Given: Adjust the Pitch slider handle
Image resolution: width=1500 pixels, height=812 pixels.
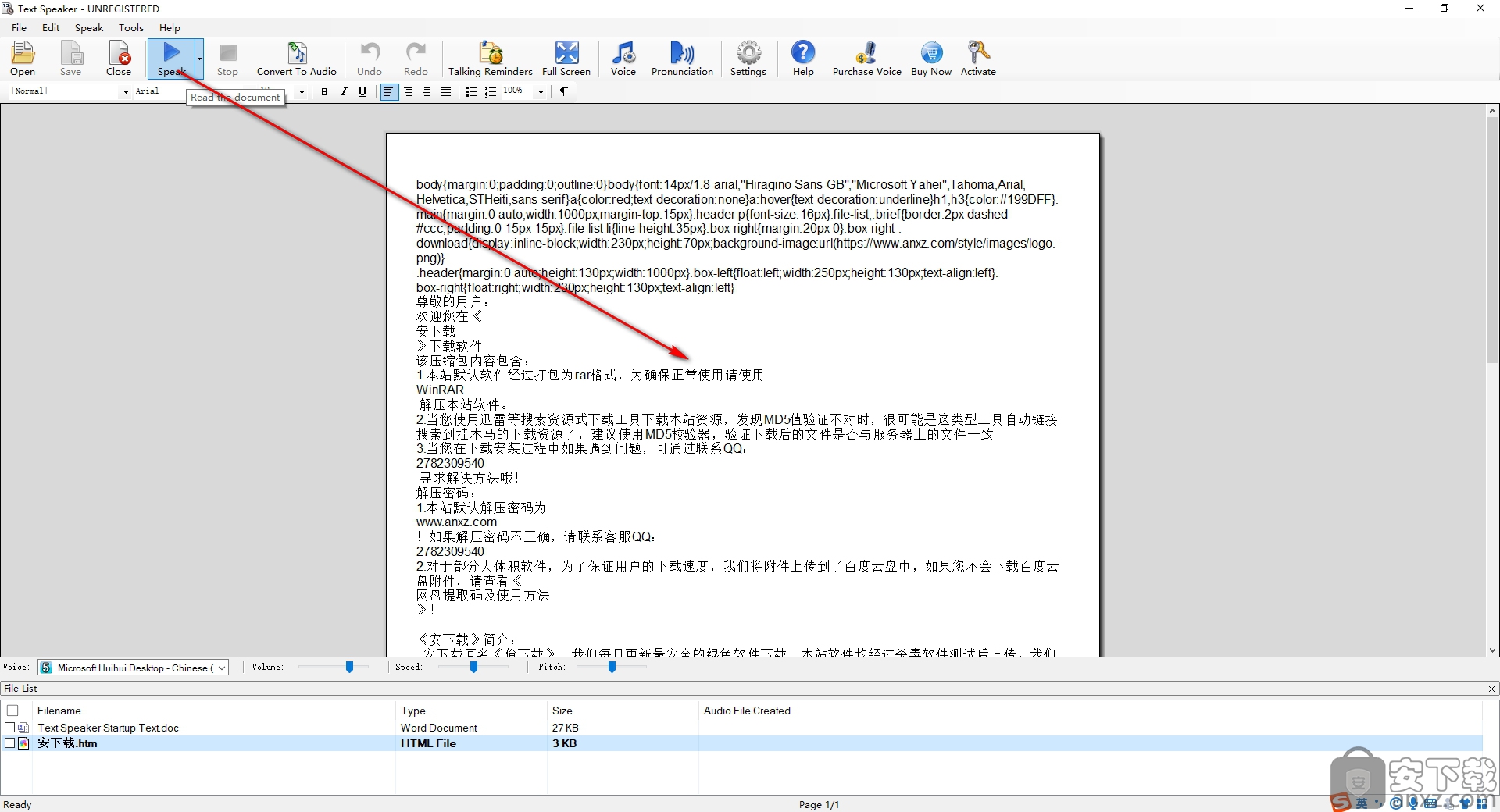Looking at the screenshot, I should 612,667.
